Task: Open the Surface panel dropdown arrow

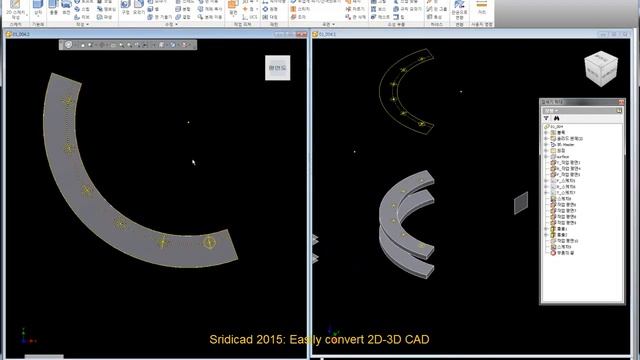Action: 333,24
